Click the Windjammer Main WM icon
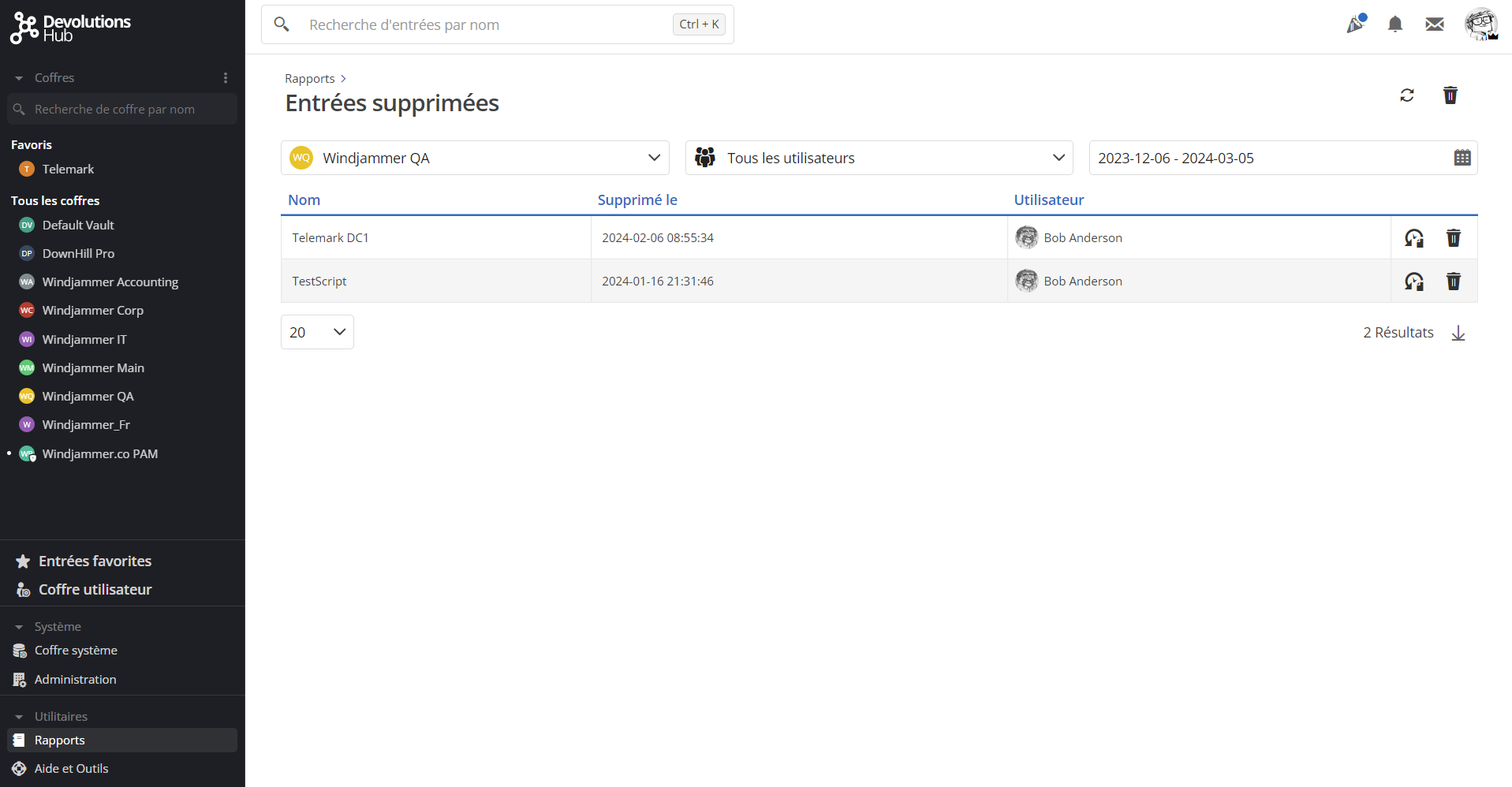1512x787 pixels. [x=27, y=367]
